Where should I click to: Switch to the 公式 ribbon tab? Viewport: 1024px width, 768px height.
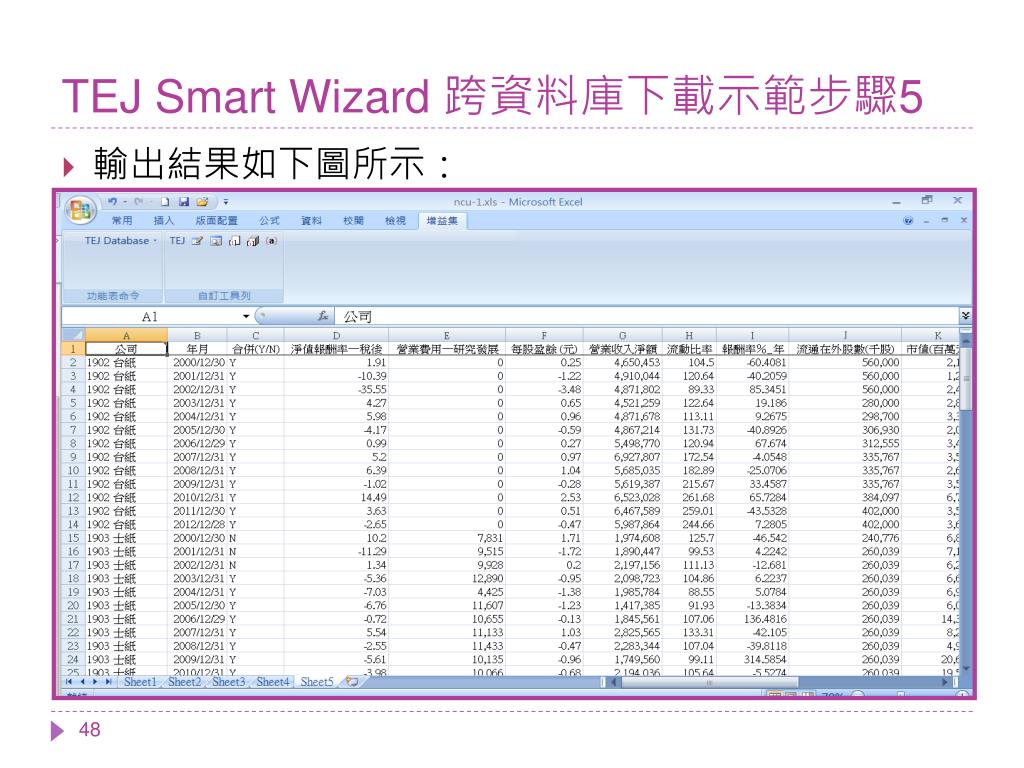point(269,221)
